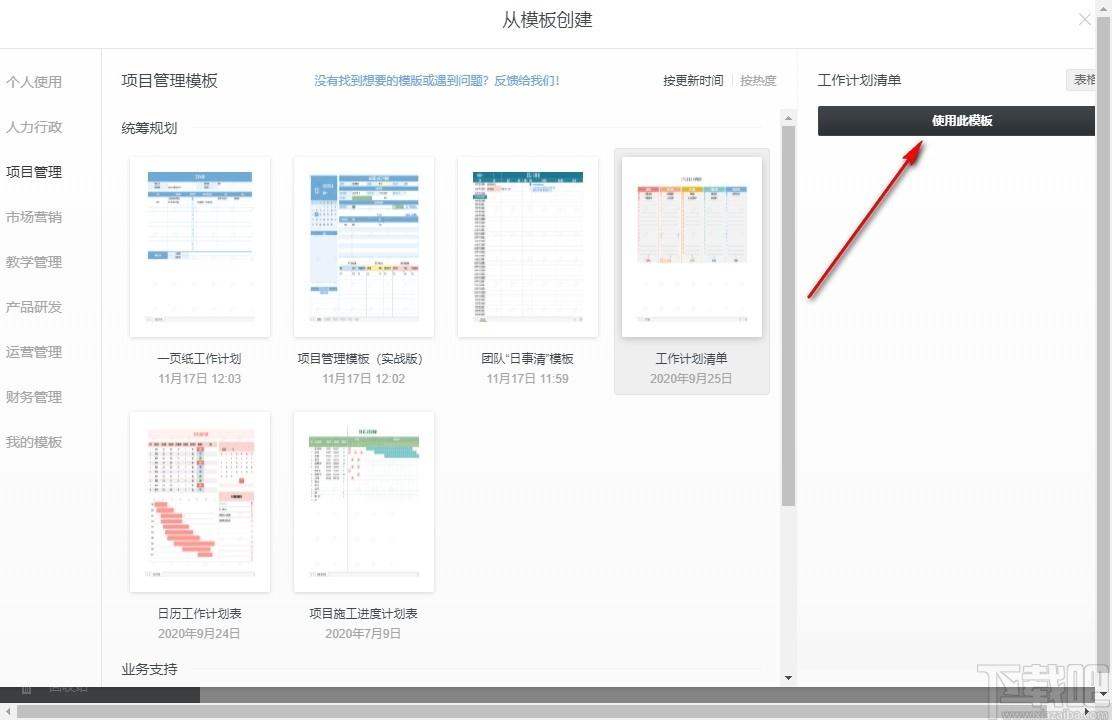Viewport: 1112px width, 720px height.
Task: Open the 财务管理 category
Action: pyautogui.click(x=34, y=397)
